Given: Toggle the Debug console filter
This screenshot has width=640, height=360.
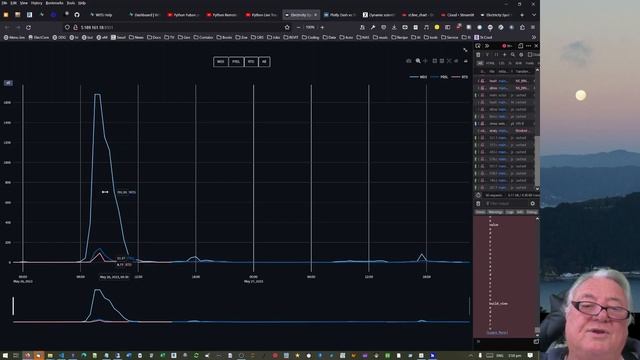Looking at the screenshot, I should click(x=531, y=212).
